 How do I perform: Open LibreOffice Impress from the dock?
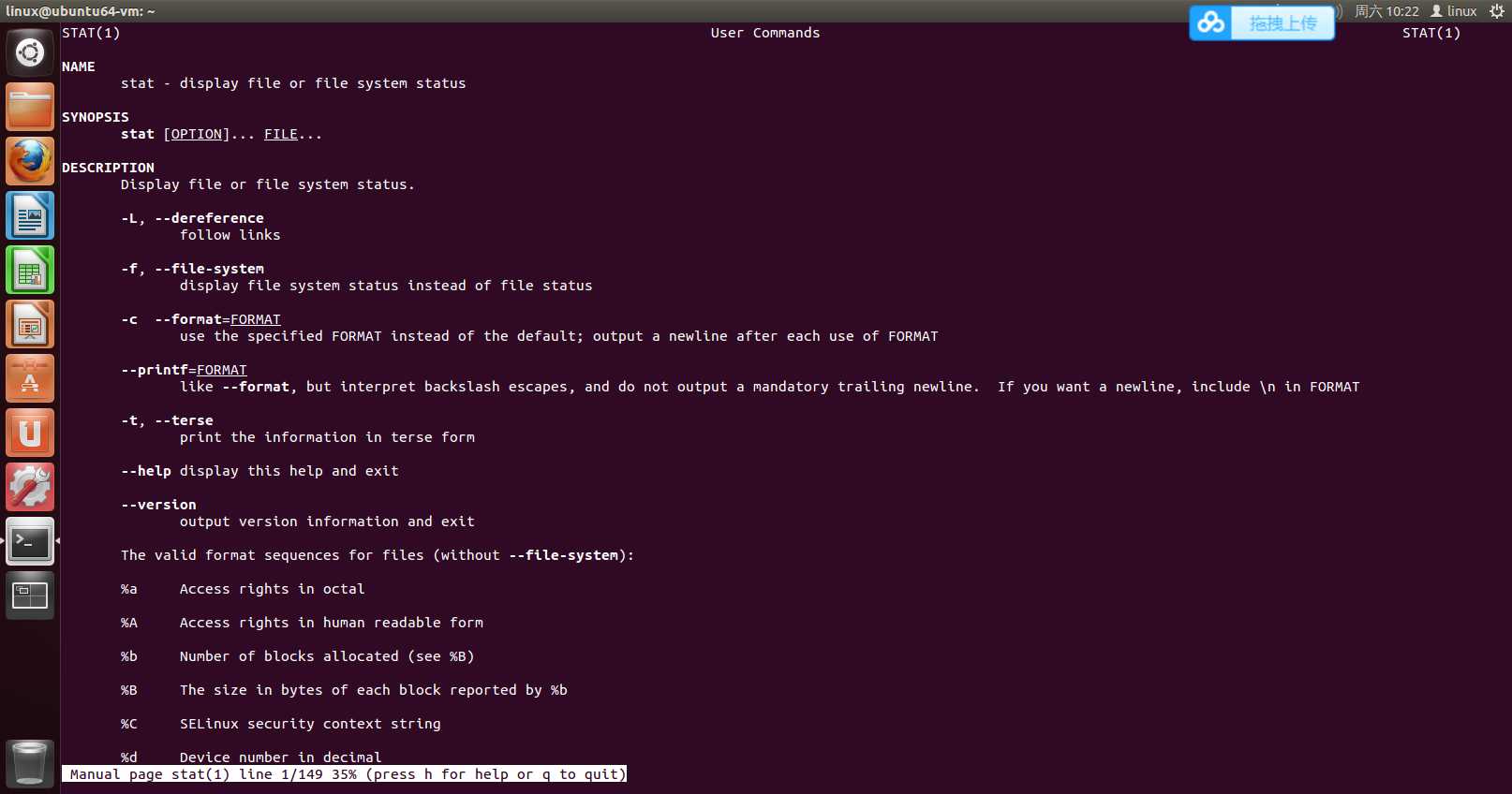(30, 324)
